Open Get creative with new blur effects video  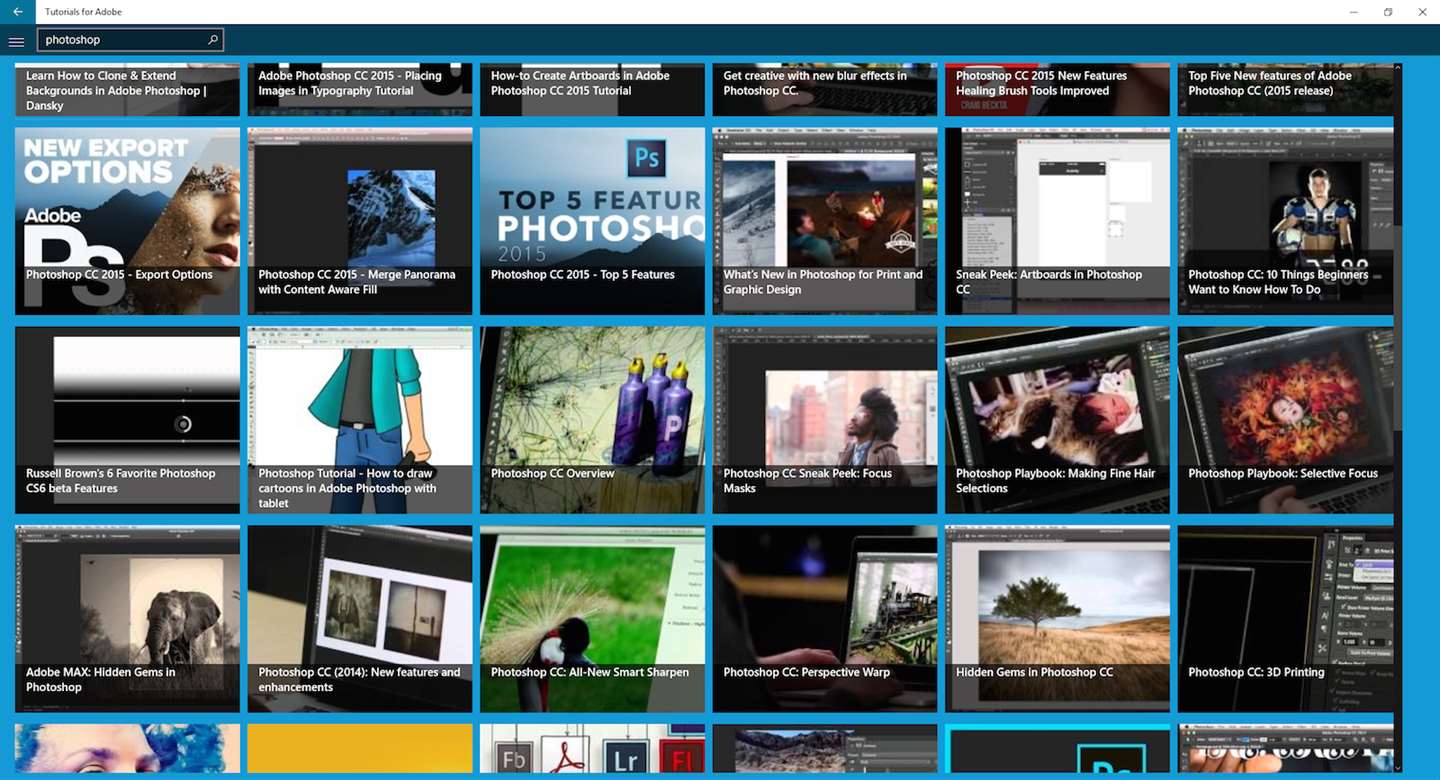(825, 90)
